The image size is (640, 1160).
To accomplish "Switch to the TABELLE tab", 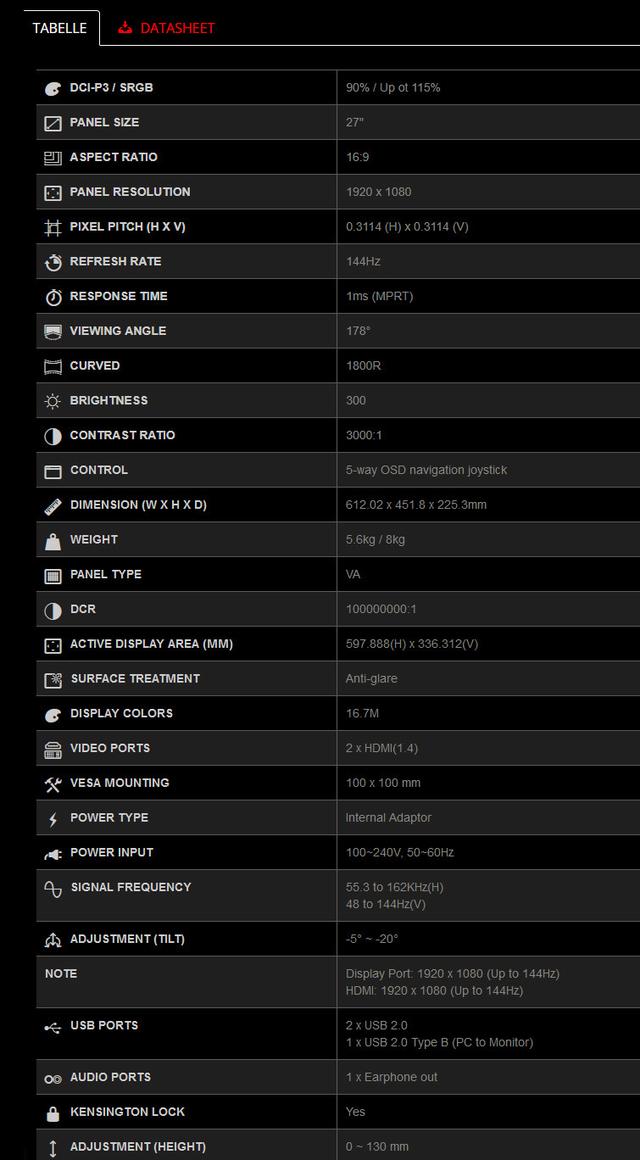I will pos(59,28).
